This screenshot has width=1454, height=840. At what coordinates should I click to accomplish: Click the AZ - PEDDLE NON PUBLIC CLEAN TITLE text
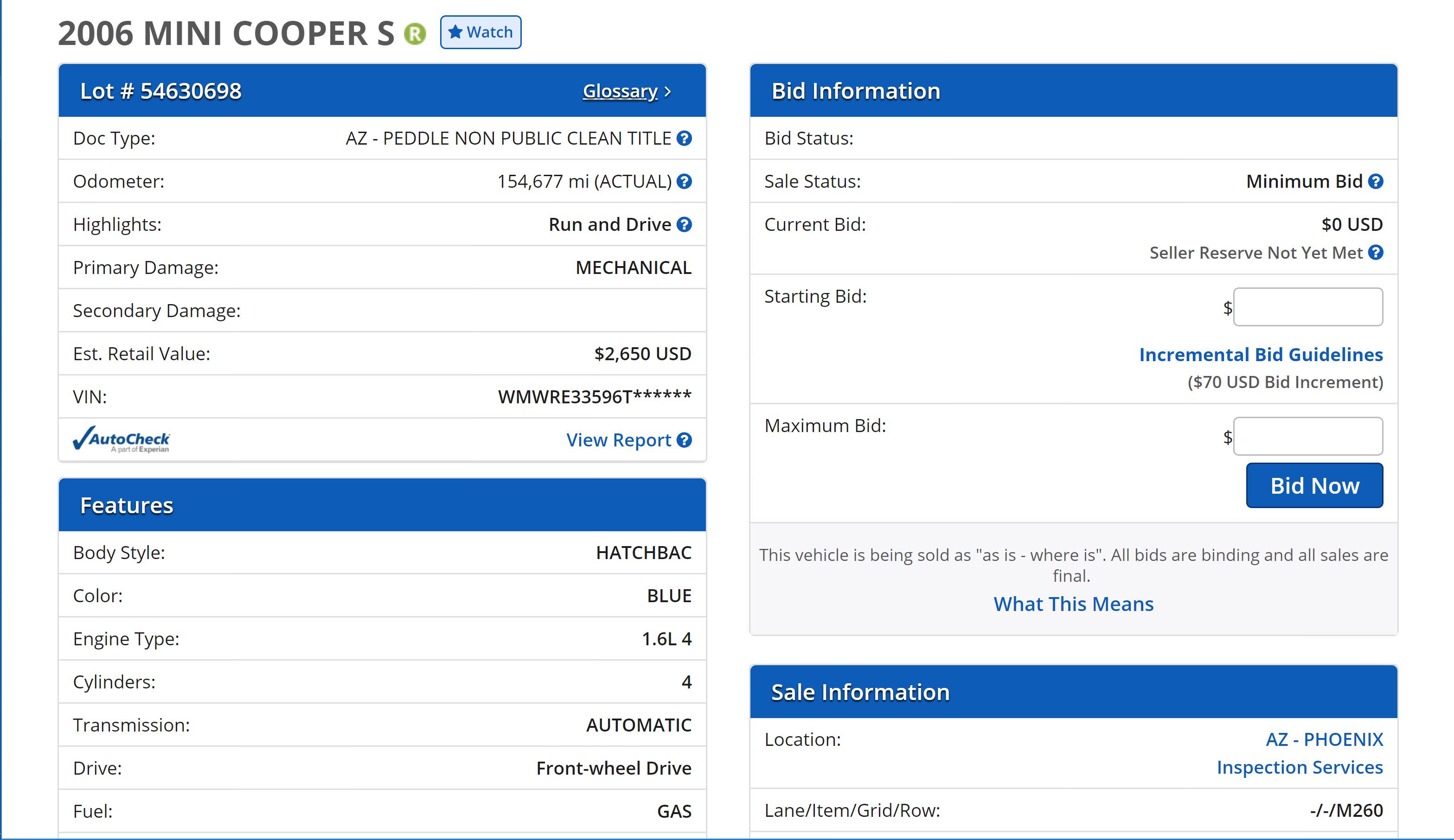point(508,138)
